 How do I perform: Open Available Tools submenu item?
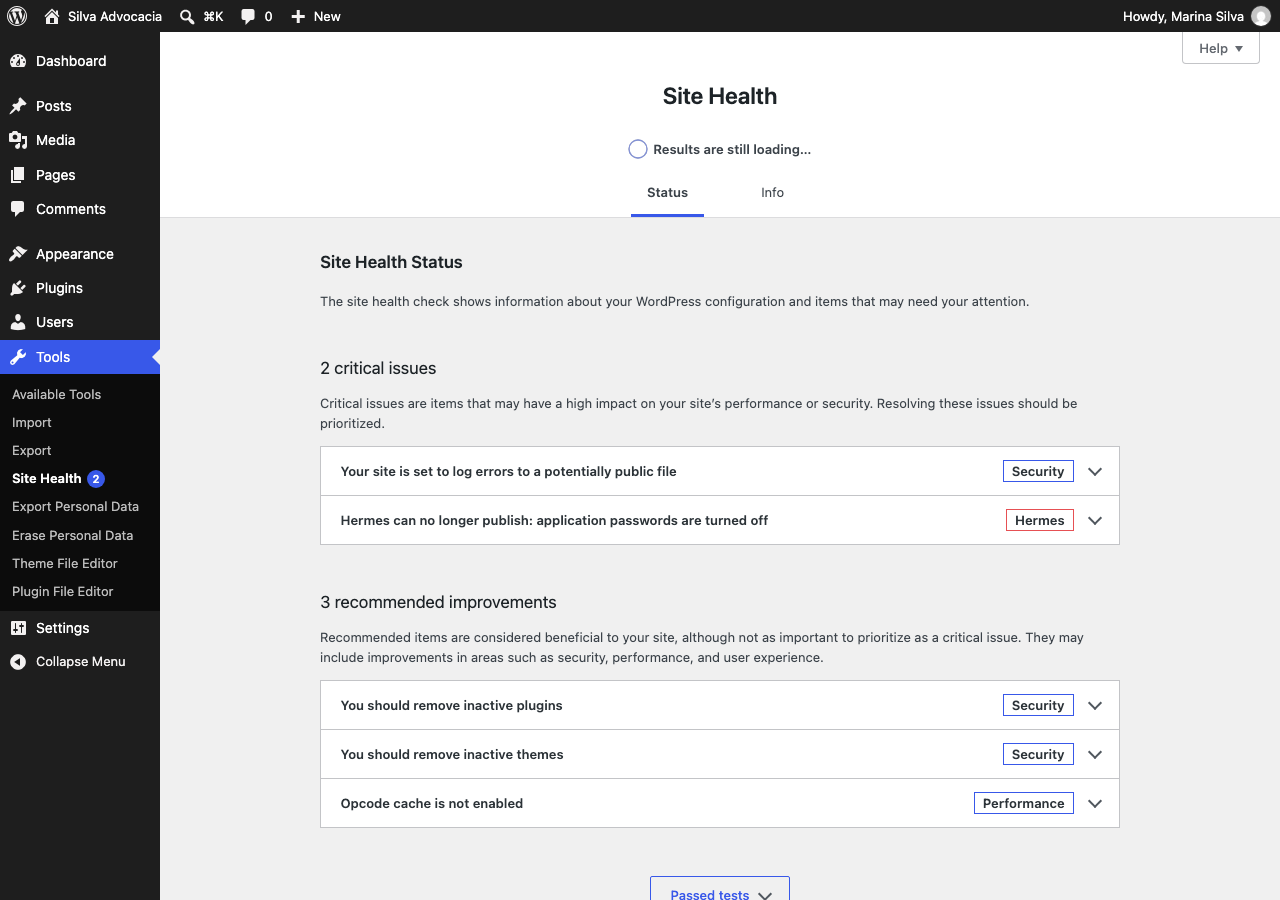coord(56,394)
